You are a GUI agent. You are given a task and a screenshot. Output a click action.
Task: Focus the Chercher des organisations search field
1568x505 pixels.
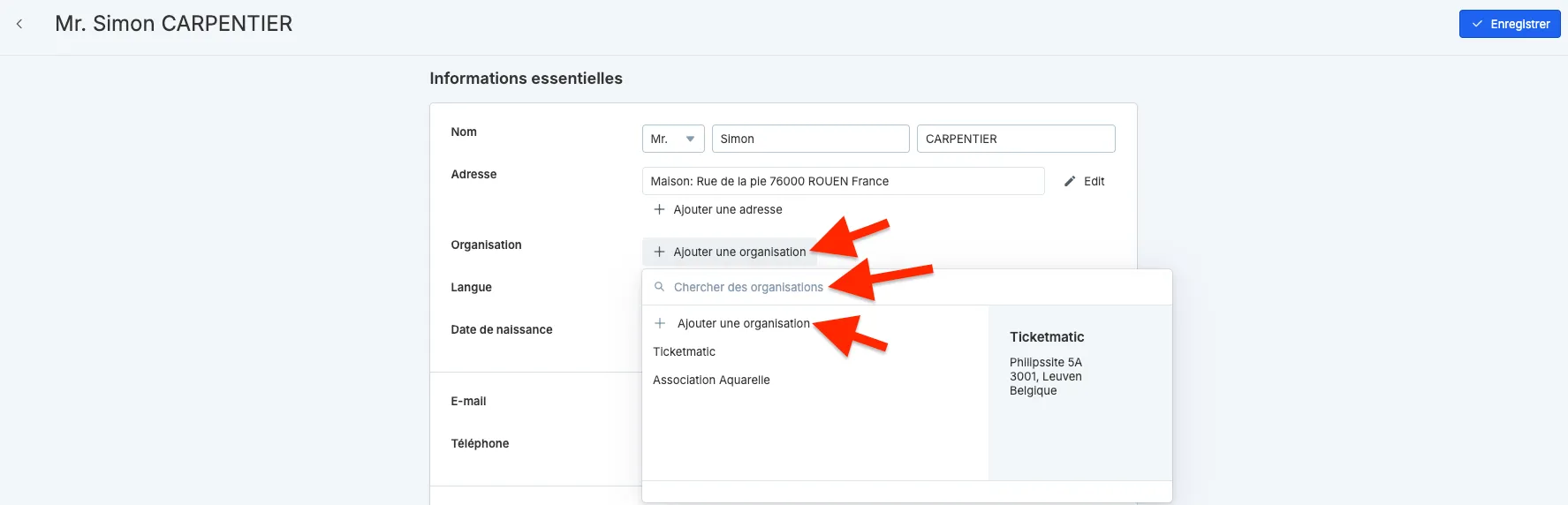[906, 287]
